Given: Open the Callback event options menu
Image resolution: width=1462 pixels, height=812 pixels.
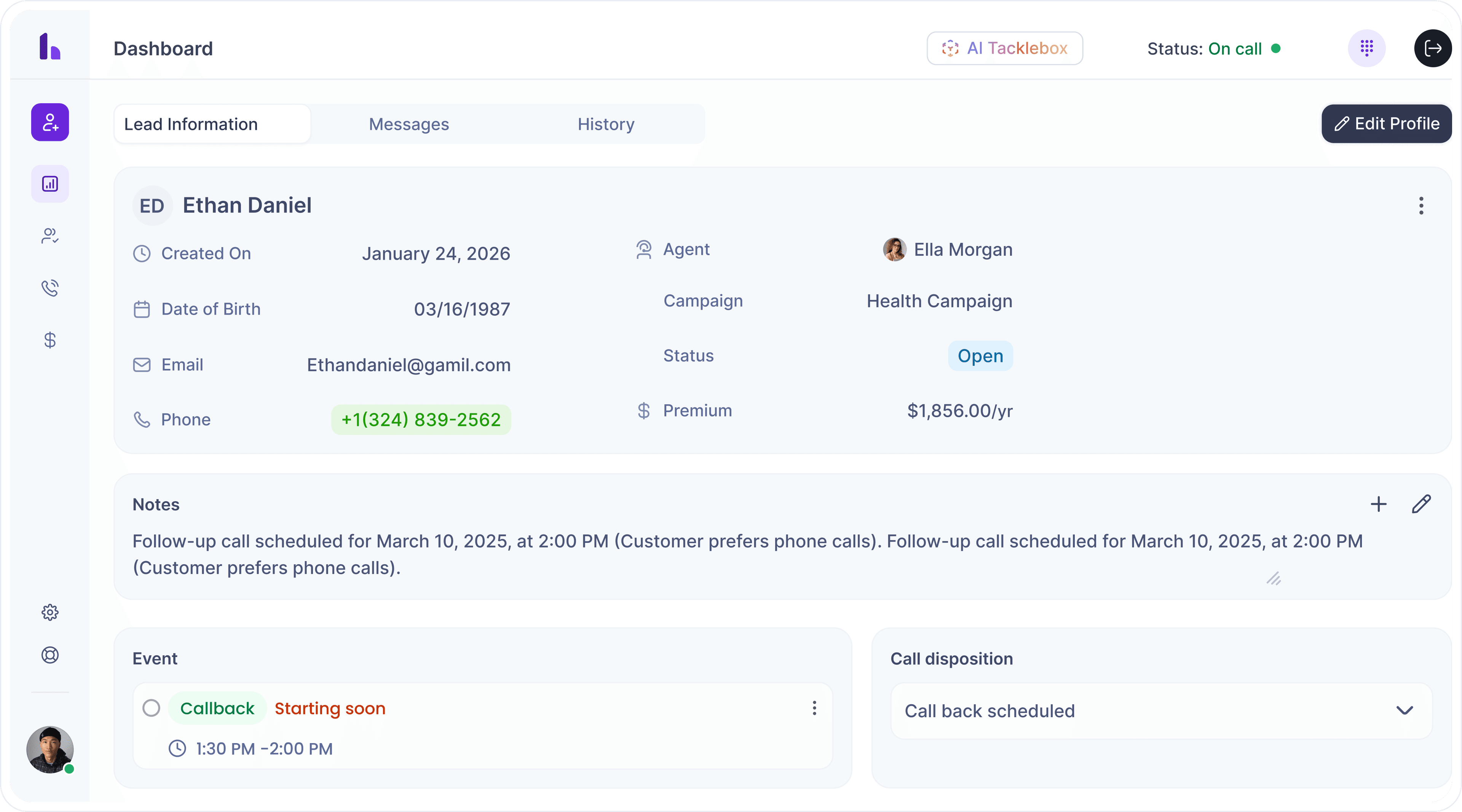Looking at the screenshot, I should [x=814, y=708].
